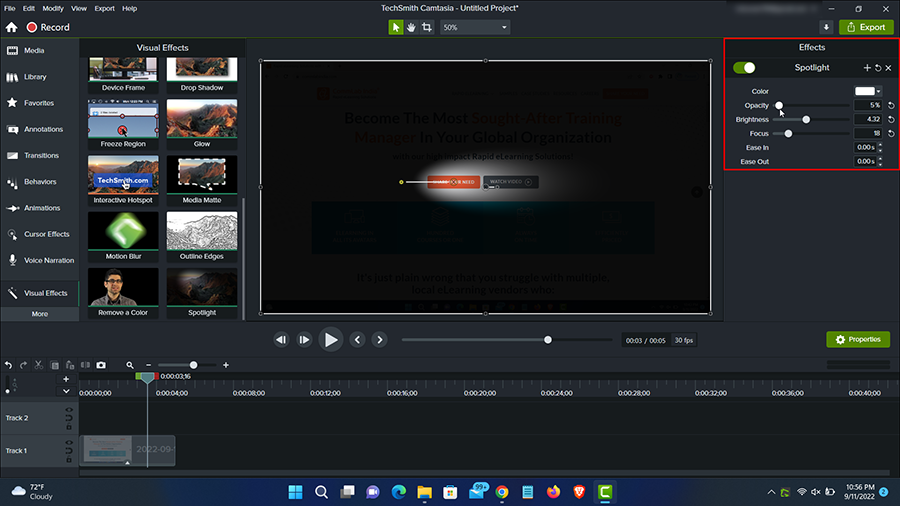Select the Visual Effects tab
Viewport: 900px width, 506px height.
pos(39,293)
